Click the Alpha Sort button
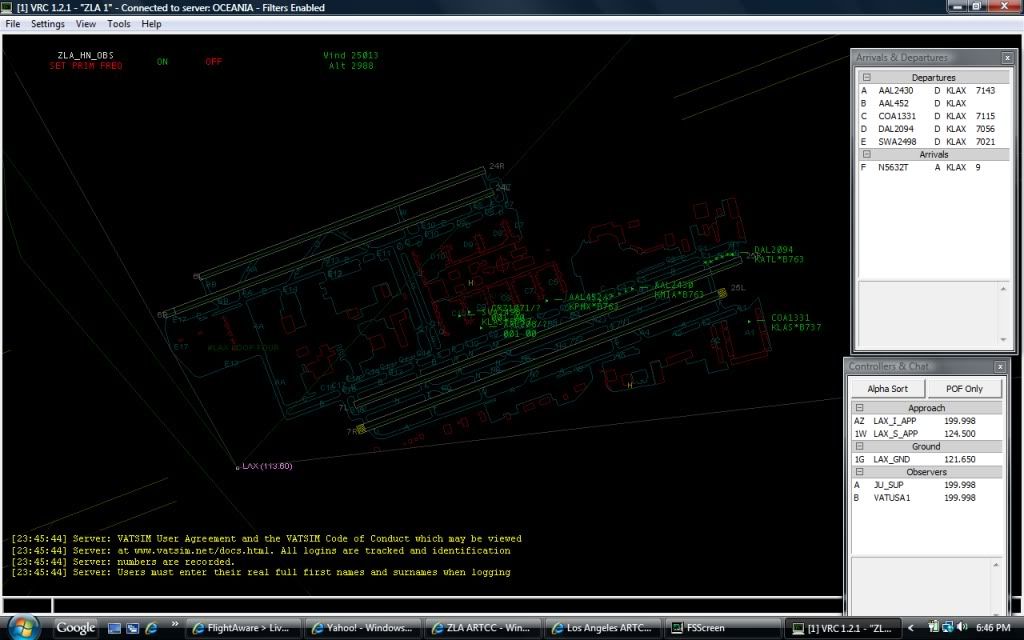This screenshot has width=1024, height=640. click(x=888, y=388)
